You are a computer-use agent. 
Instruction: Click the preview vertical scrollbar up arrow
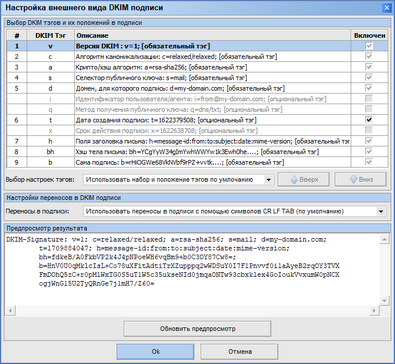click(x=384, y=239)
